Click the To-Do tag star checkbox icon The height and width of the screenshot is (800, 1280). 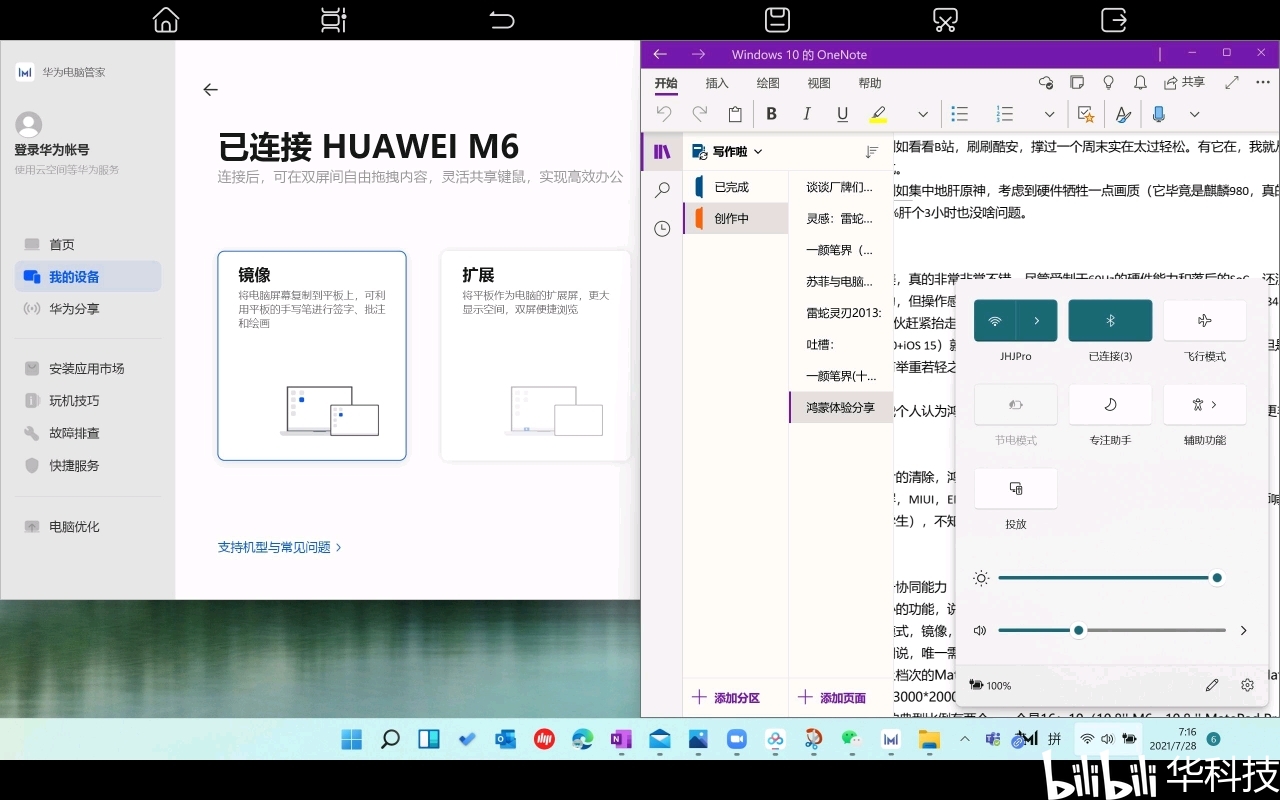point(1086,114)
